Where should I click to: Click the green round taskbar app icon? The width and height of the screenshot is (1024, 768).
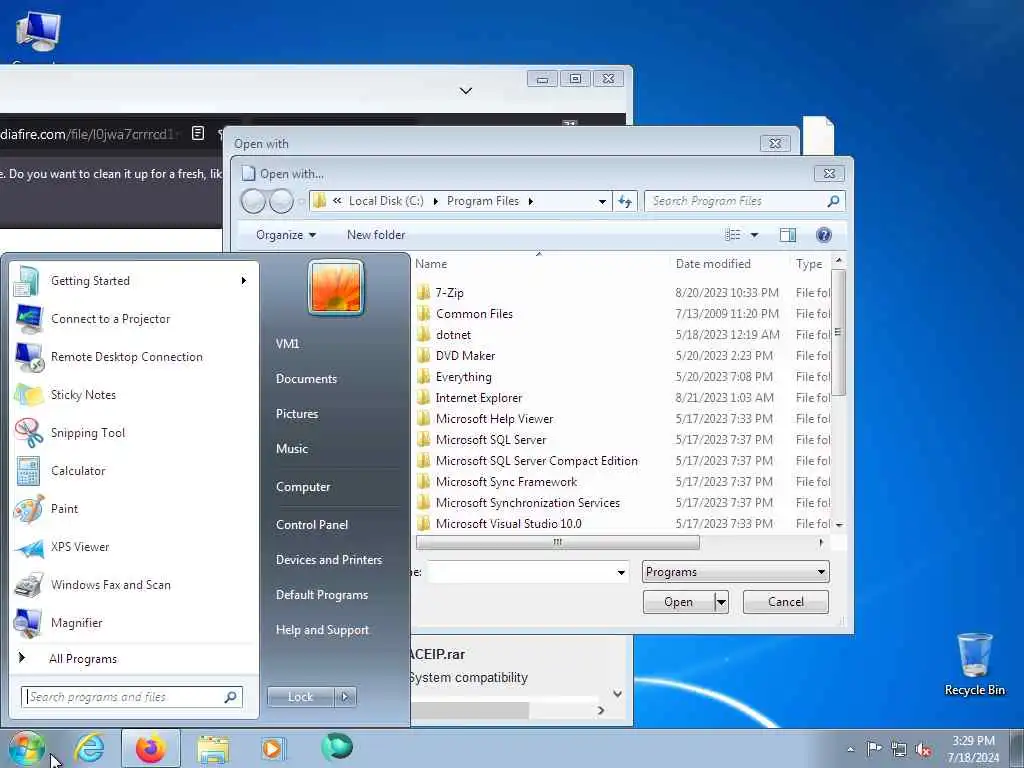tap(337, 747)
